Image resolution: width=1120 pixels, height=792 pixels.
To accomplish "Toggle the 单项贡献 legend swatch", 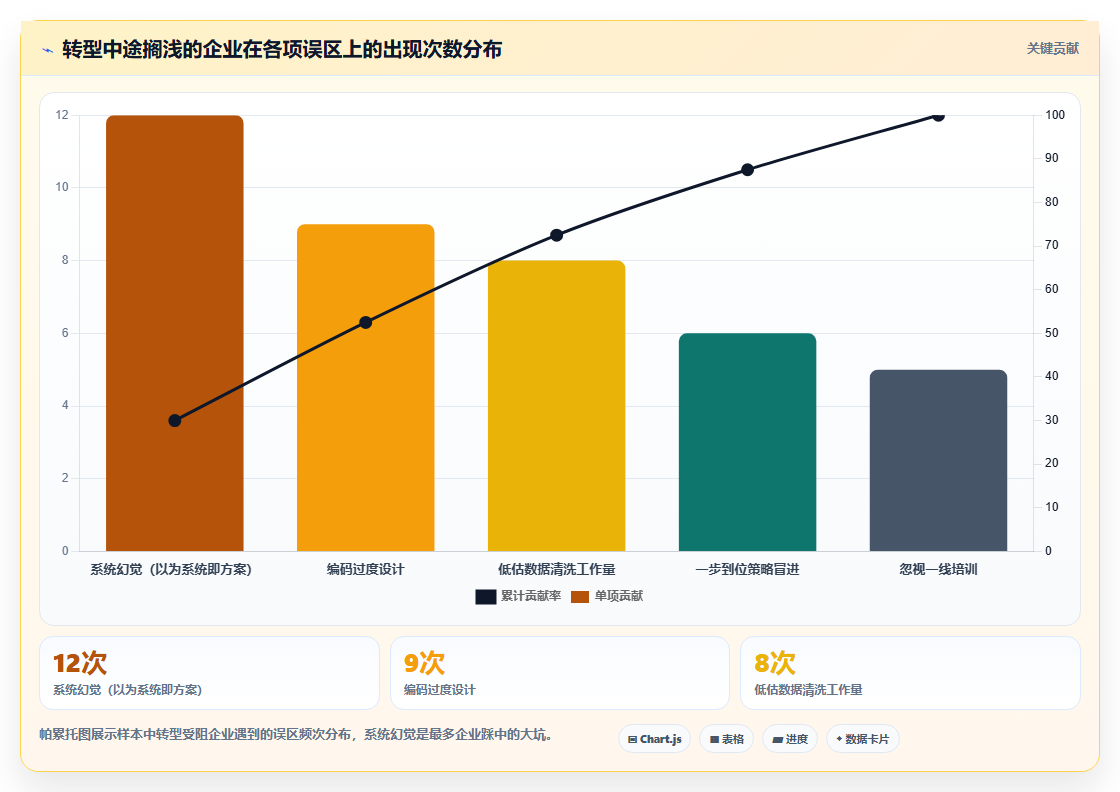I will tap(580, 596).
